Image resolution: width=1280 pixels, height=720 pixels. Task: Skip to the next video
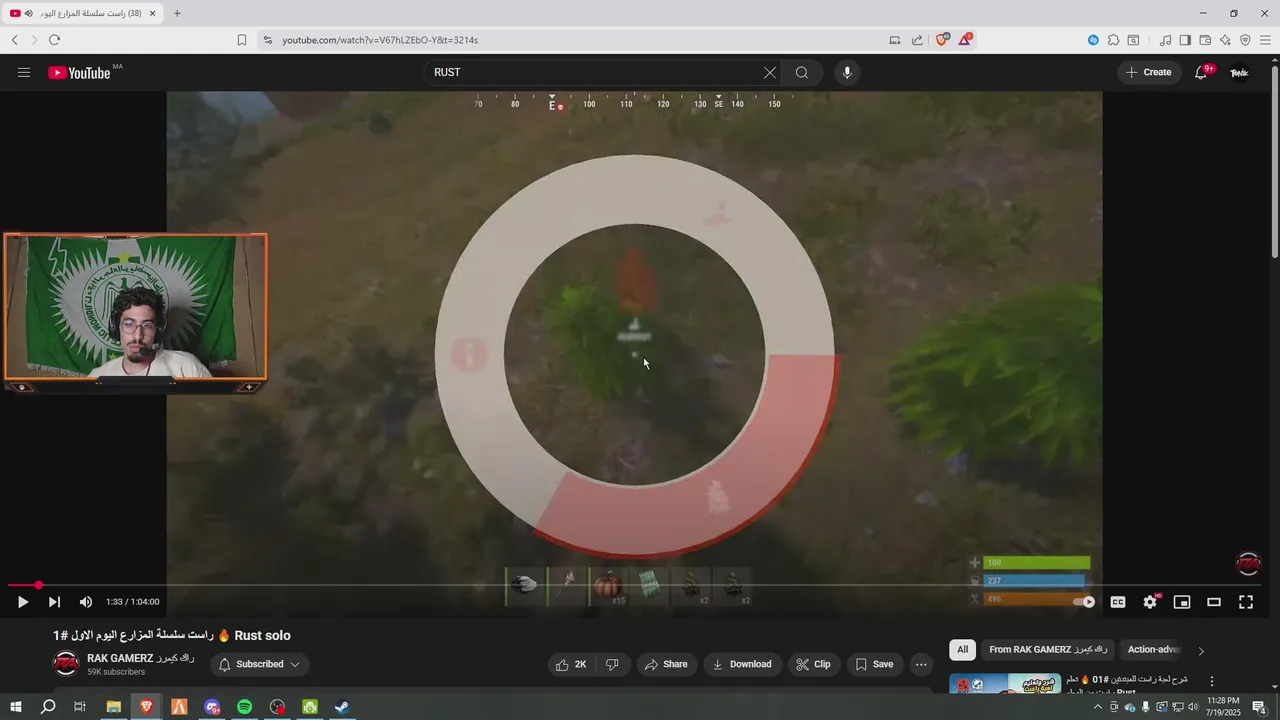coord(54,602)
